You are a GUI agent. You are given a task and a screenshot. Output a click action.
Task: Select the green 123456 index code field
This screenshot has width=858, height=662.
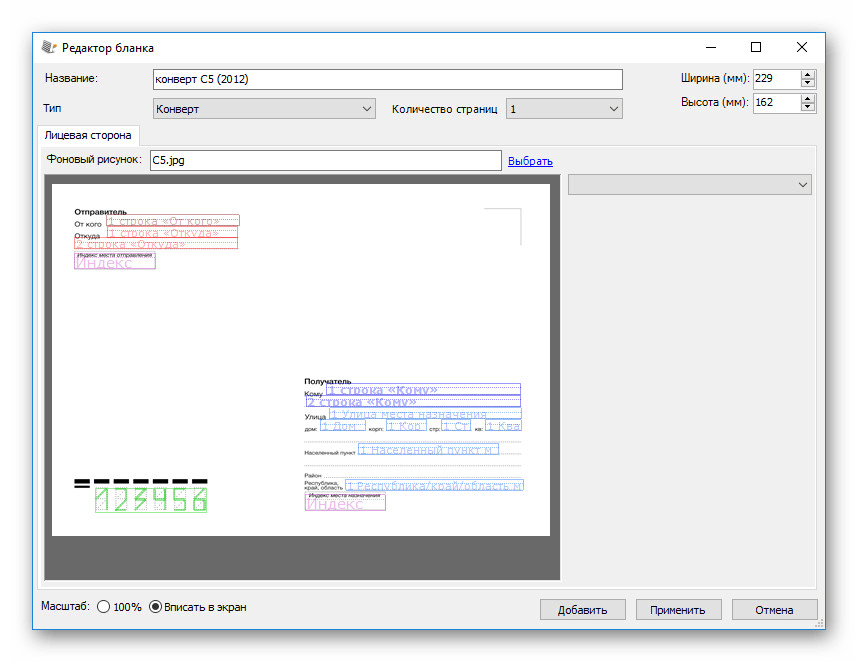(150, 500)
